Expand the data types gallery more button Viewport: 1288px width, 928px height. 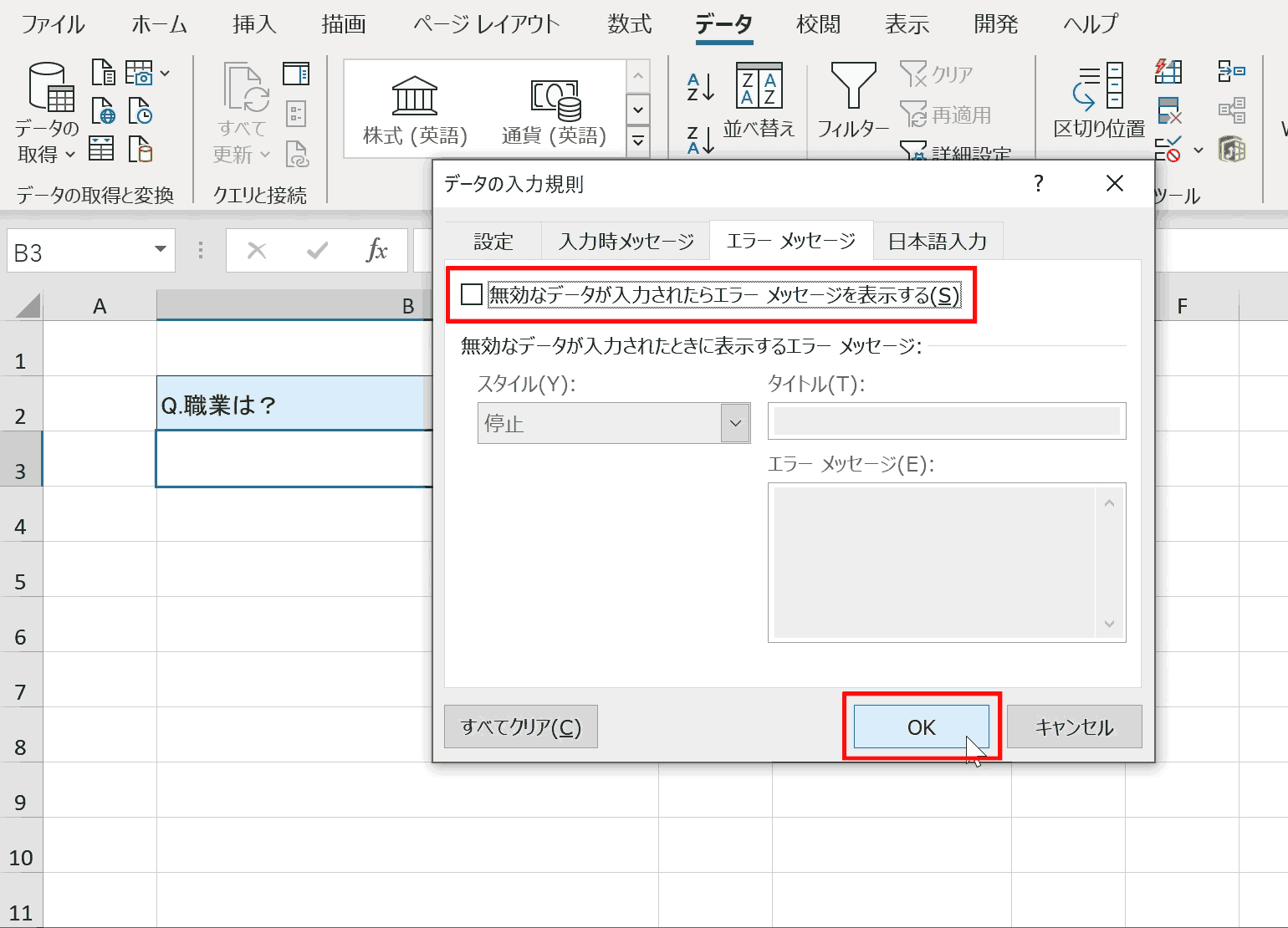(x=638, y=141)
